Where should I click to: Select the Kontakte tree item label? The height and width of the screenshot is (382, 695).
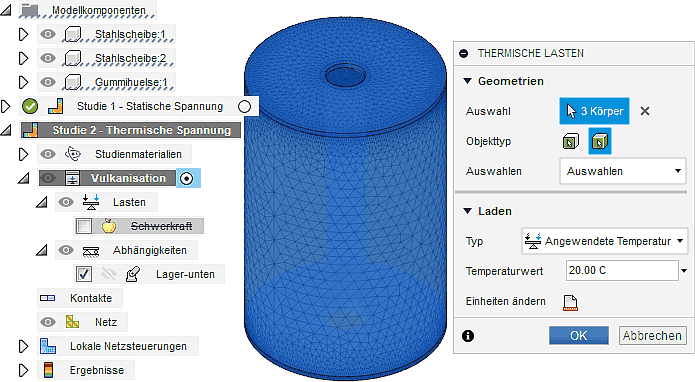point(91,298)
